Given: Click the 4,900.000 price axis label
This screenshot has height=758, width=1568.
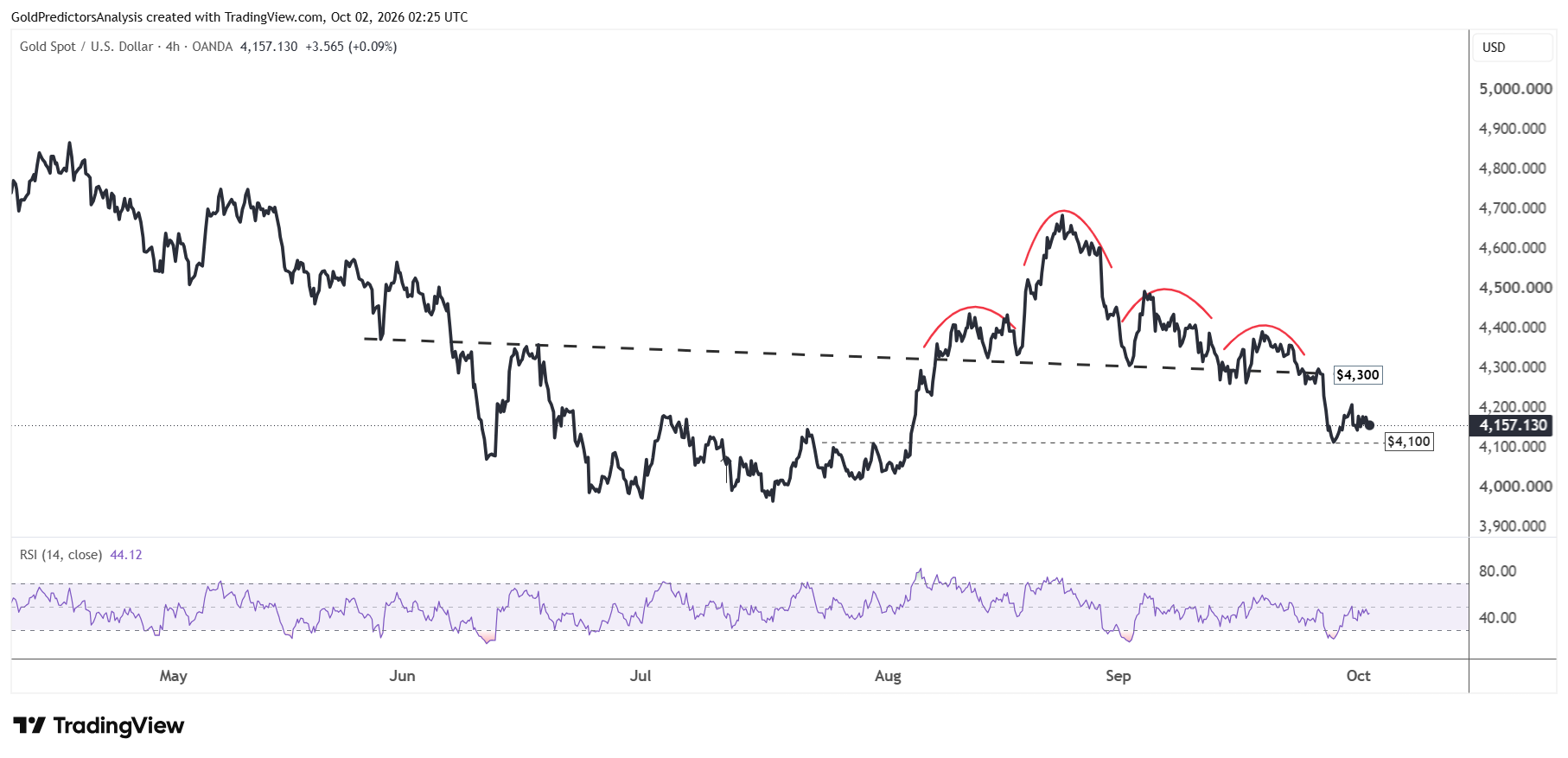Looking at the screenshot, I should pyautogui.click(x=1513, y=129).
